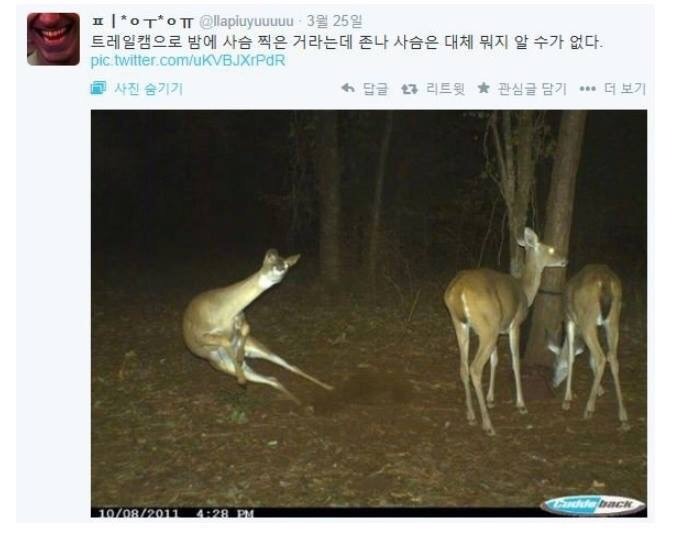Open the pic.twitter.com/uKVBJXrPdR link

point(188,60)
